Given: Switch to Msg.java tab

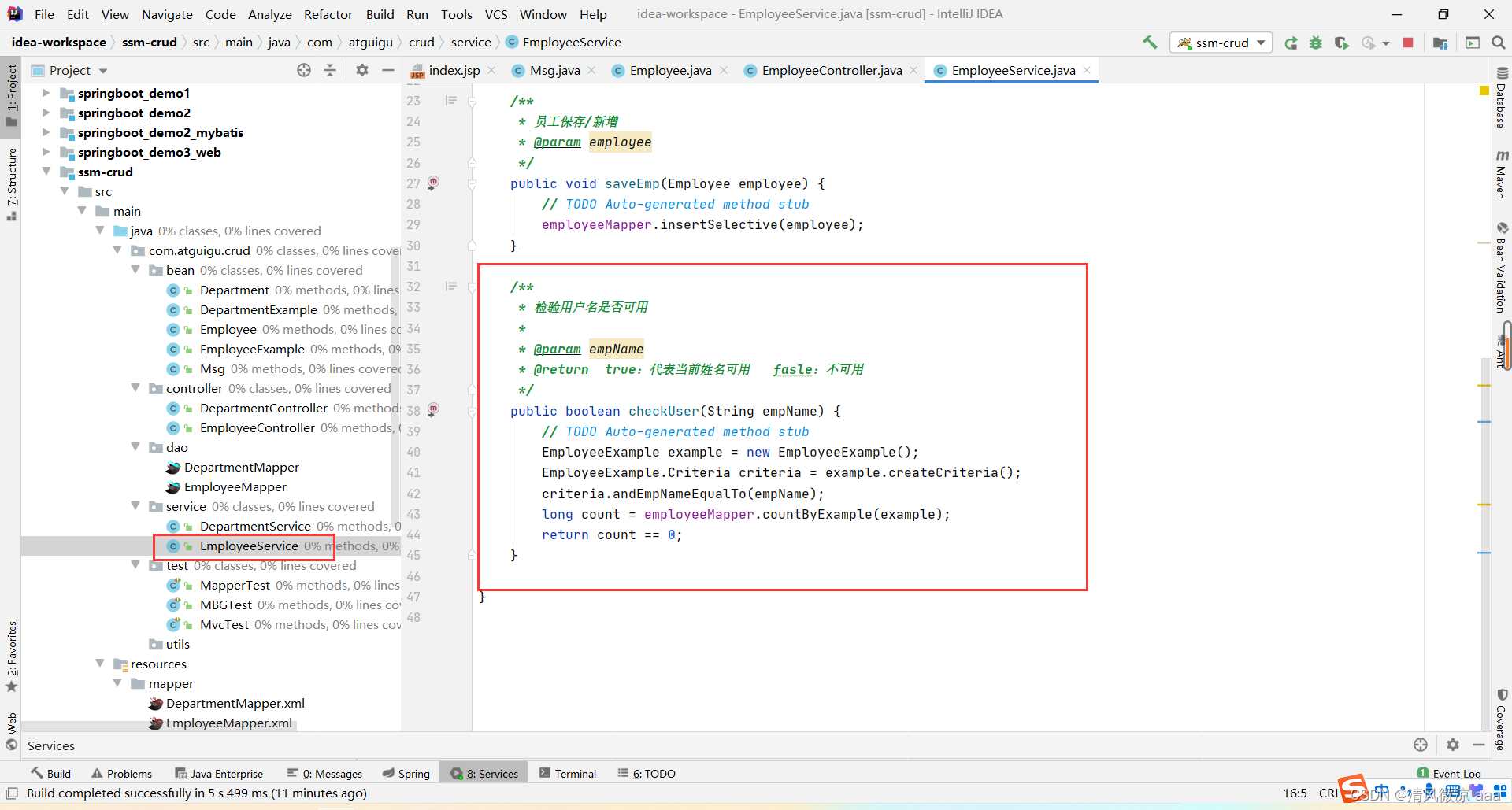Looking at the screenshot, I should [554, 70].
